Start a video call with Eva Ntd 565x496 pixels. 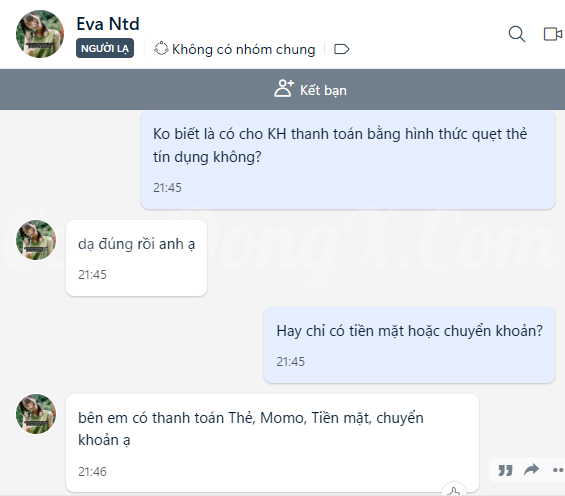553,34
